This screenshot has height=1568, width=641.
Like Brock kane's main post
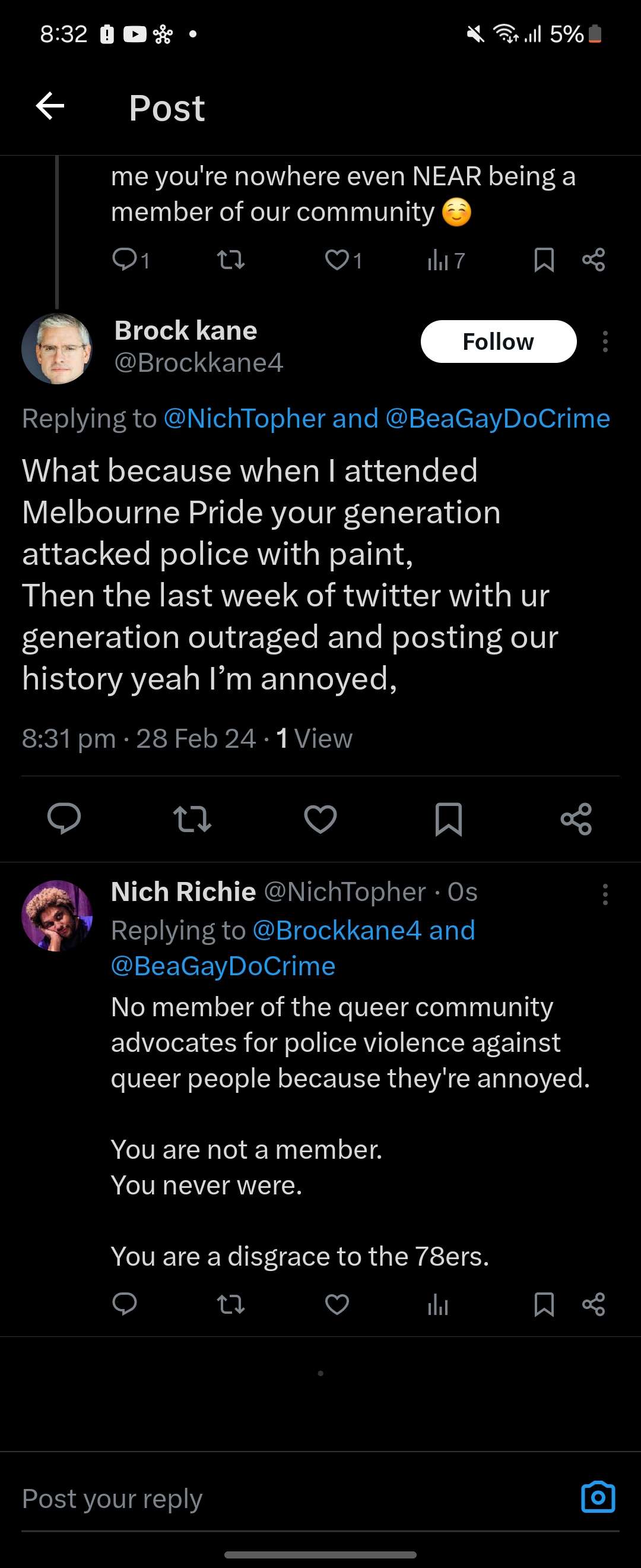320,818
